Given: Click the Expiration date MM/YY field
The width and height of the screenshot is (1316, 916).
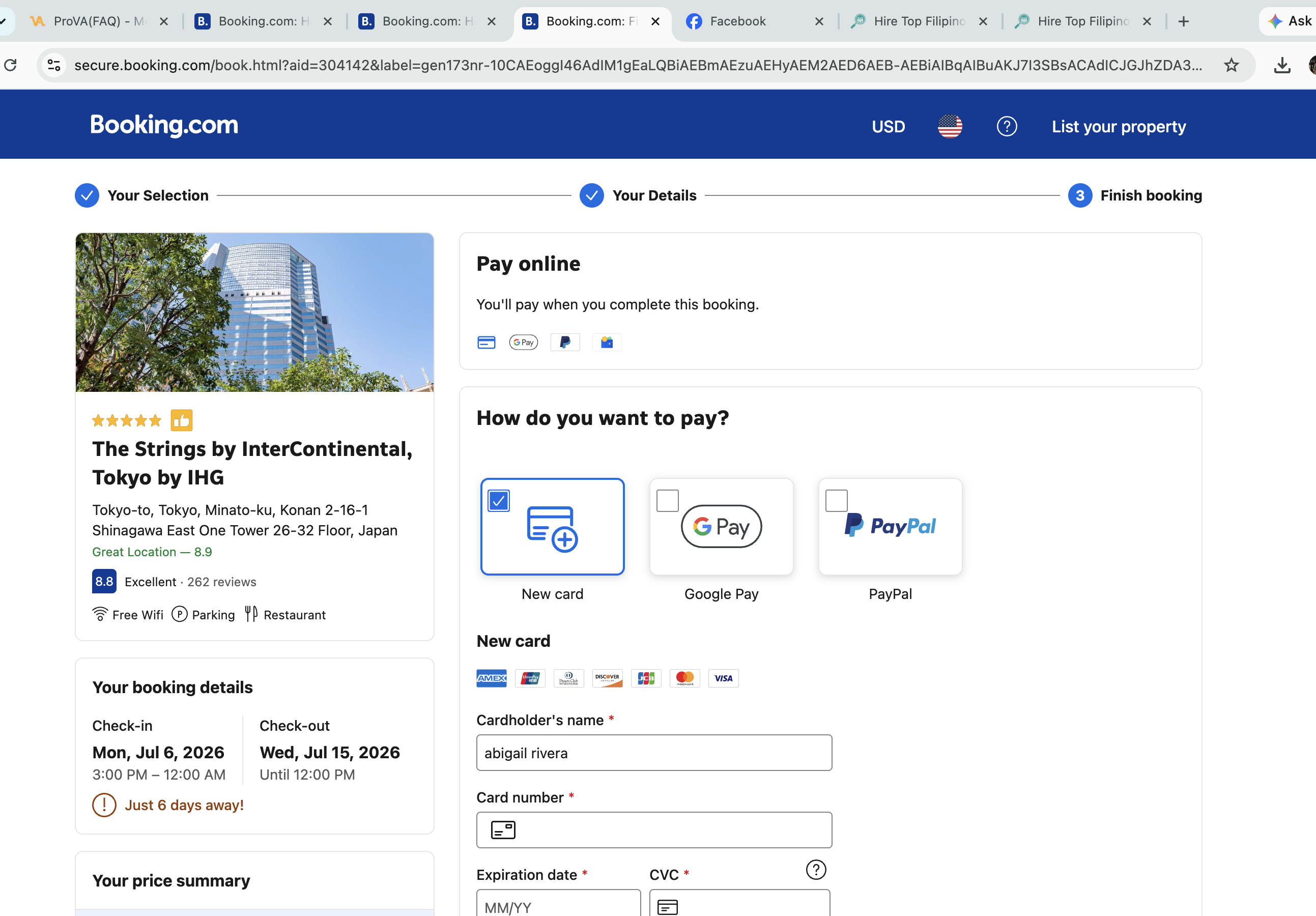Looking at the screenshot, I should [558, 904].
